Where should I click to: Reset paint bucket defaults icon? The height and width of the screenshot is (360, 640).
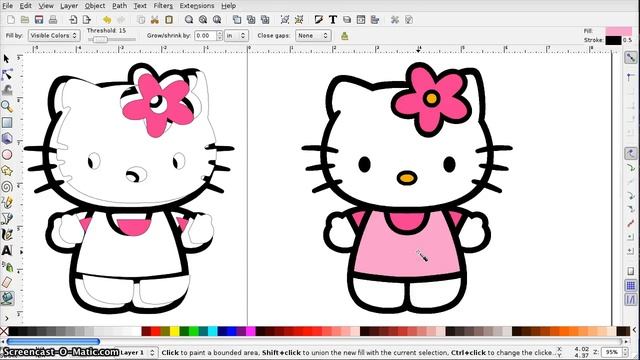point(344,36)
